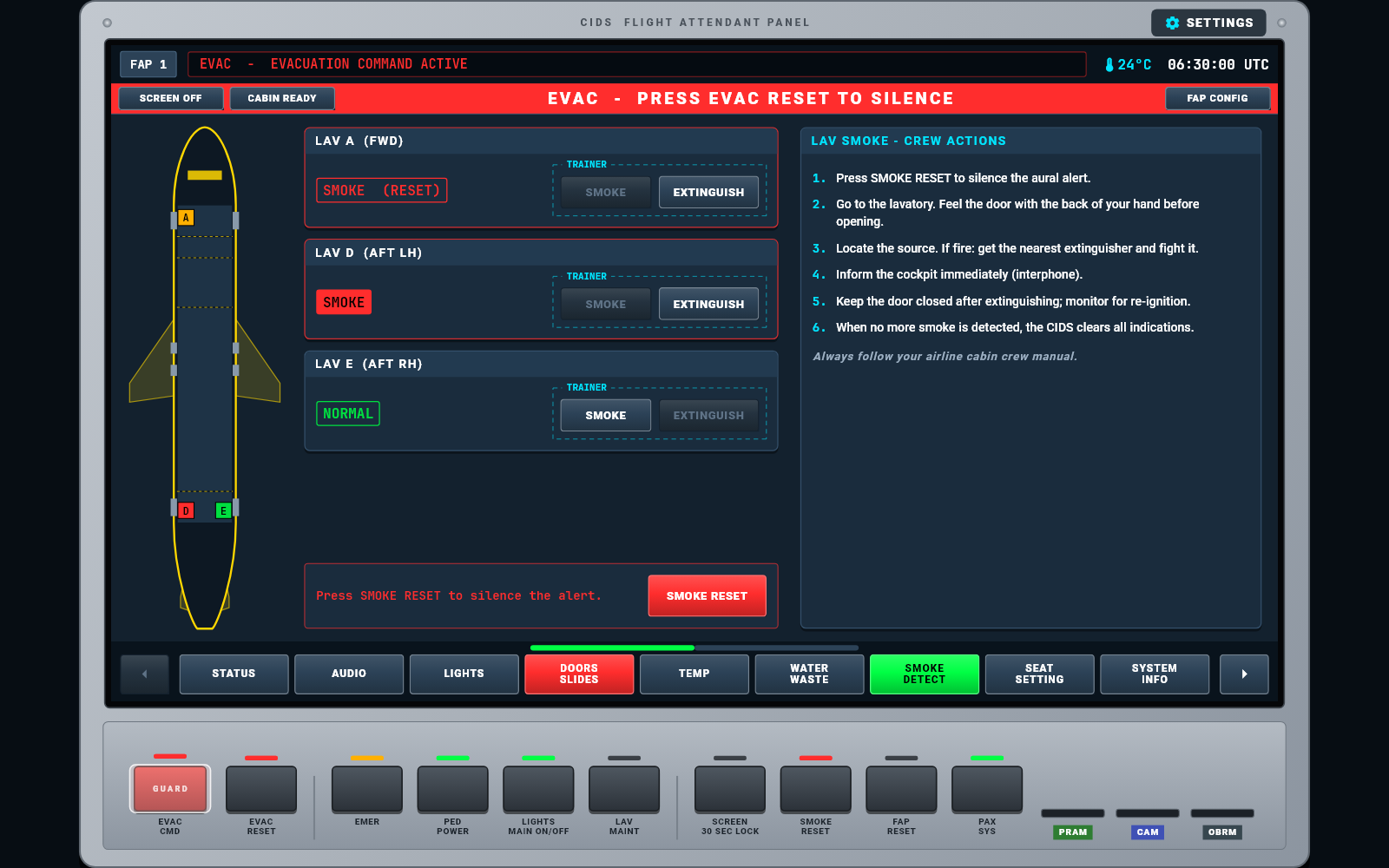The image size is (1389, 868).
Task: Activate SCREEN 30 SEC LOCK key
Action: (730, 789)
